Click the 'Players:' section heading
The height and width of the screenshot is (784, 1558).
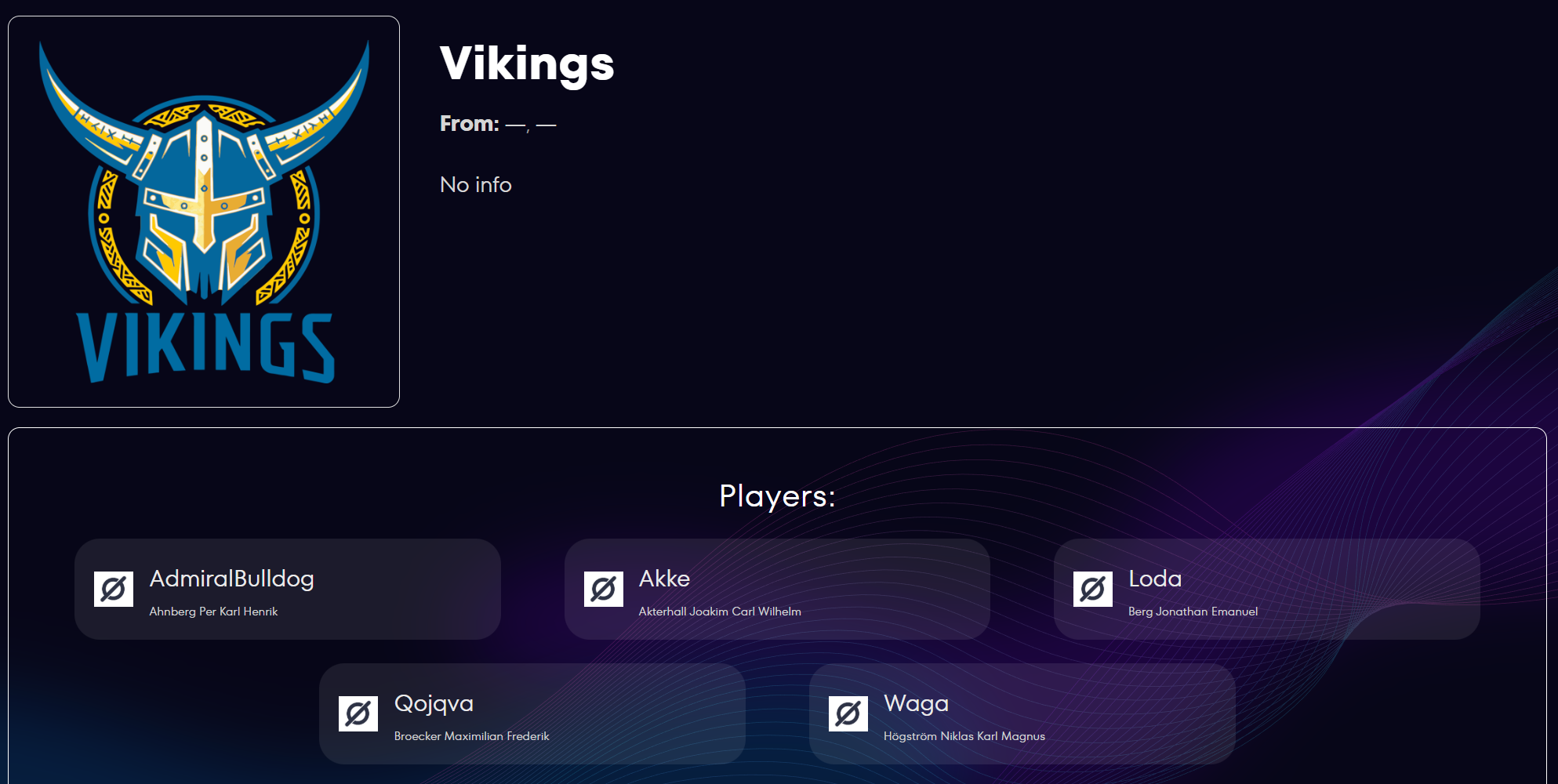point(777,496)
